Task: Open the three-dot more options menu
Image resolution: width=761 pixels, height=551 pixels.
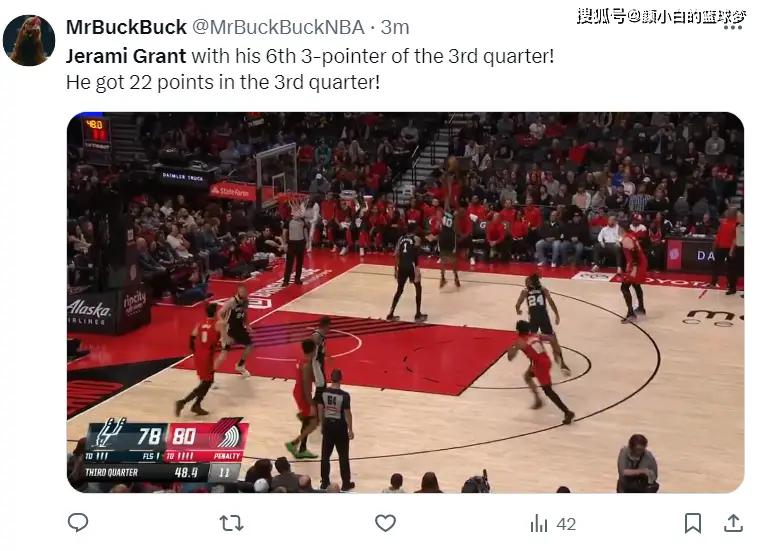Action: (x=732, y=28)
